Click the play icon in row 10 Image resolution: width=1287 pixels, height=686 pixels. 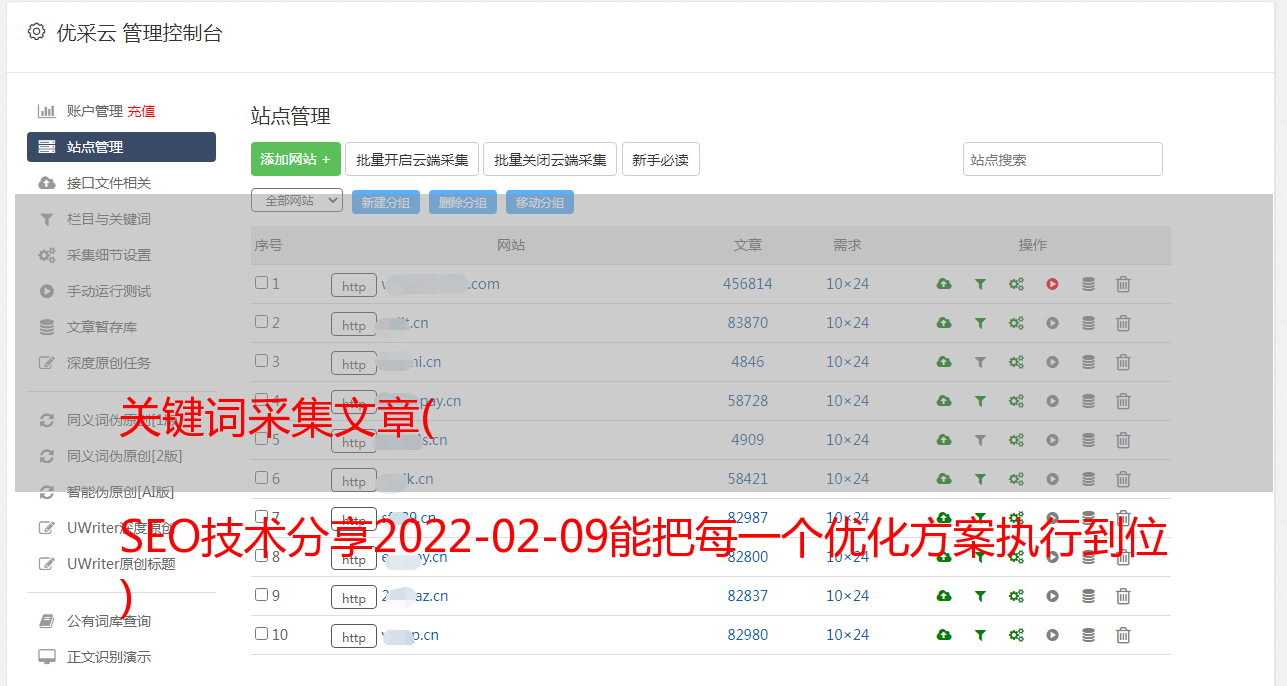click(x=1052, y=635)
